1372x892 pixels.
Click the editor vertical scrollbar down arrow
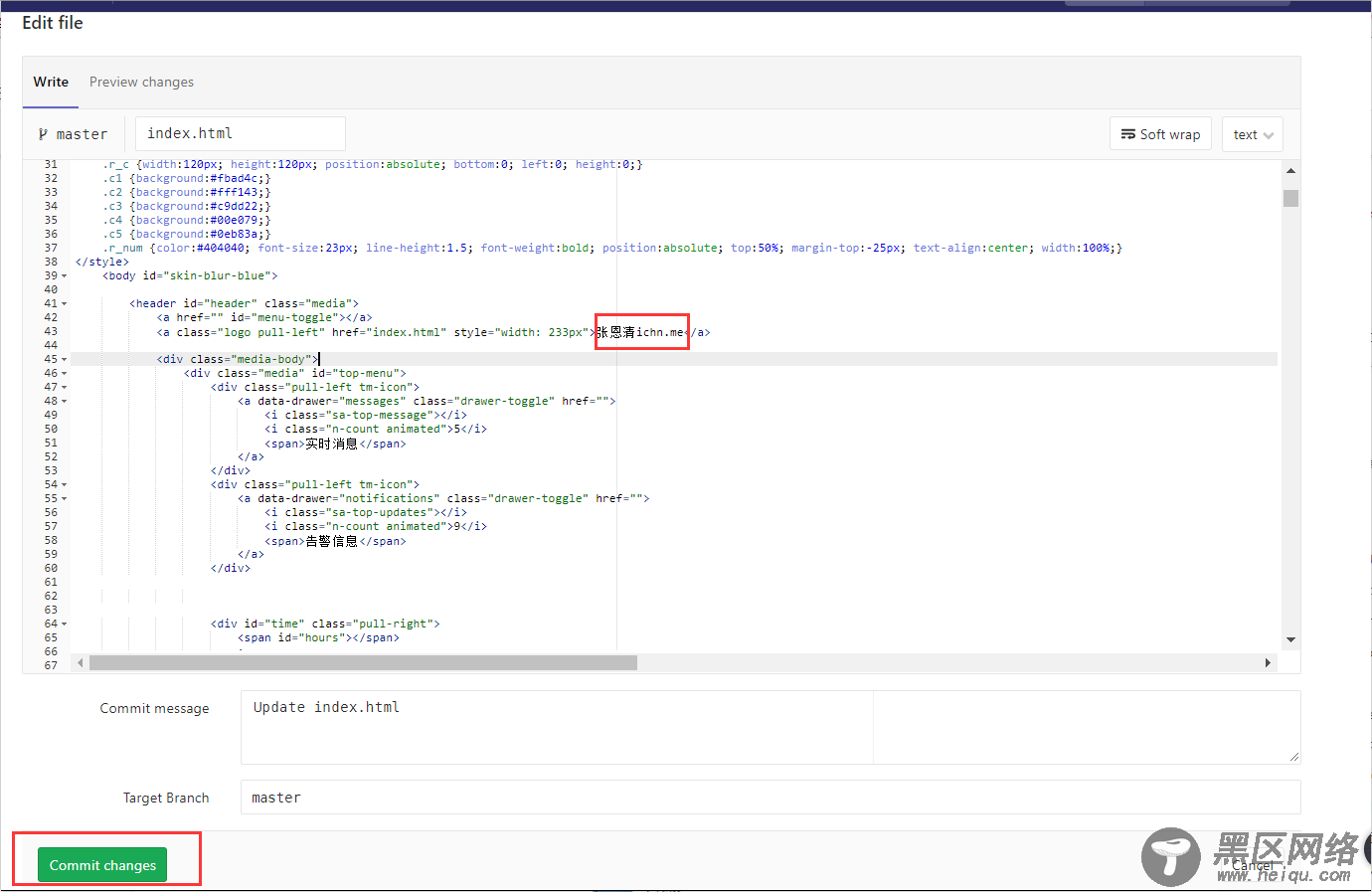tap(1290, 639)
